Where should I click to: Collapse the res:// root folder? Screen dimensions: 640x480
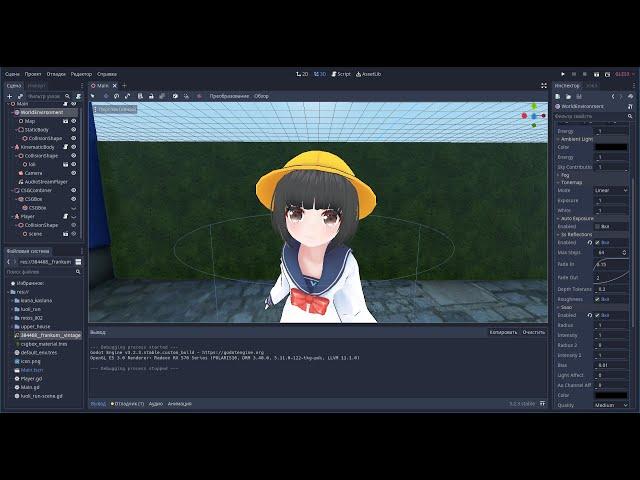pyautogui.click(x=8, y=292)
